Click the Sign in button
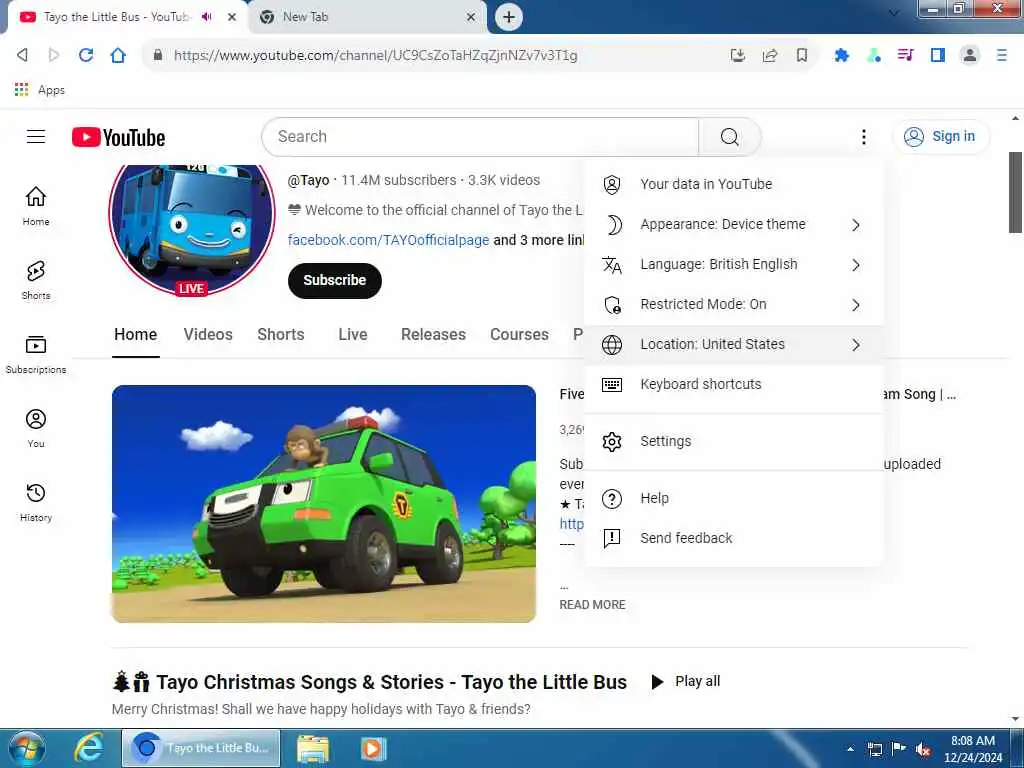The image size is (1024, 768). coord(940,136)
